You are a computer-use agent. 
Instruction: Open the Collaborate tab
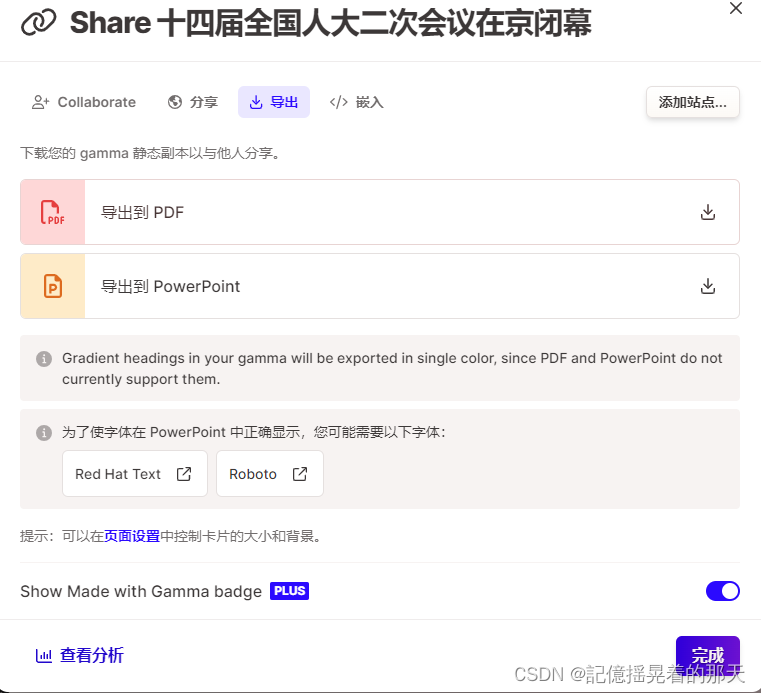[x=84, y=102]
